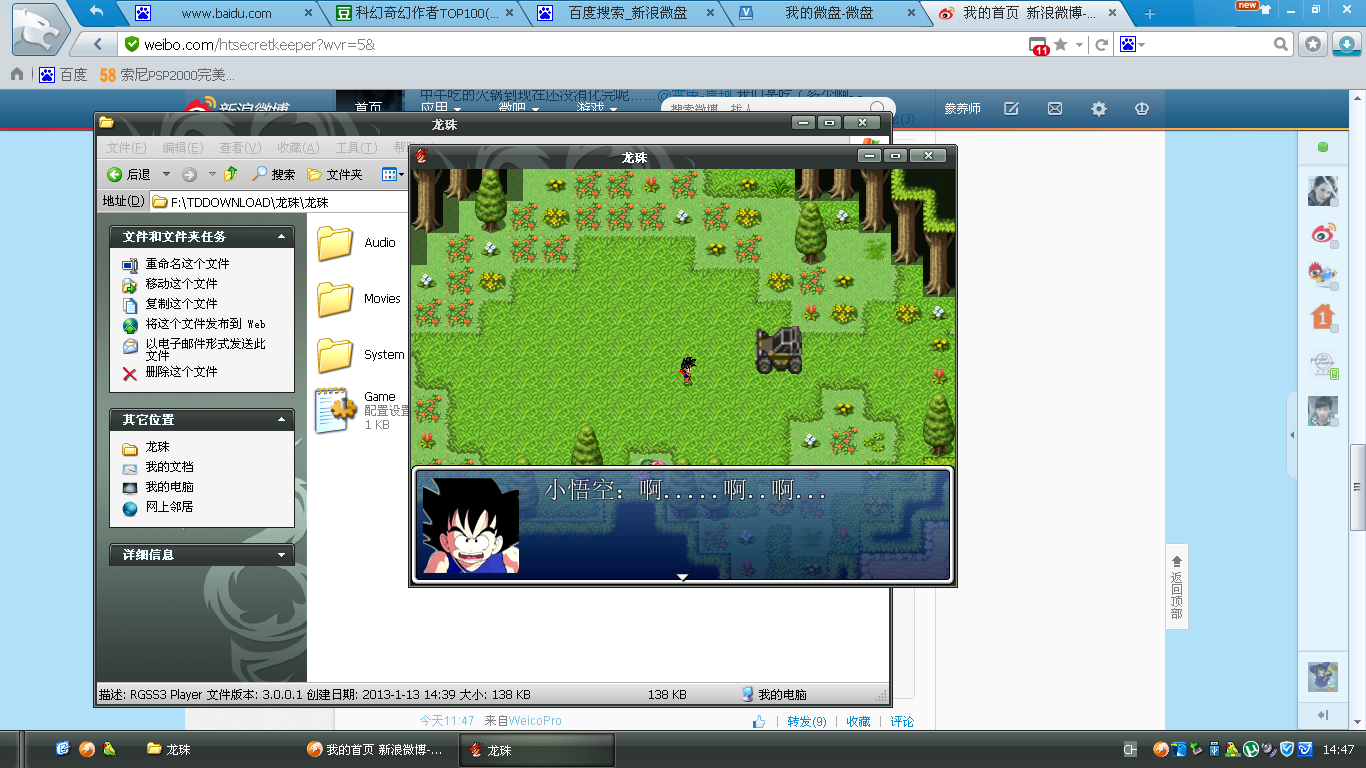
Task: Click the Folders button in Explorer toolbar
Action: (x=334, y=174)
